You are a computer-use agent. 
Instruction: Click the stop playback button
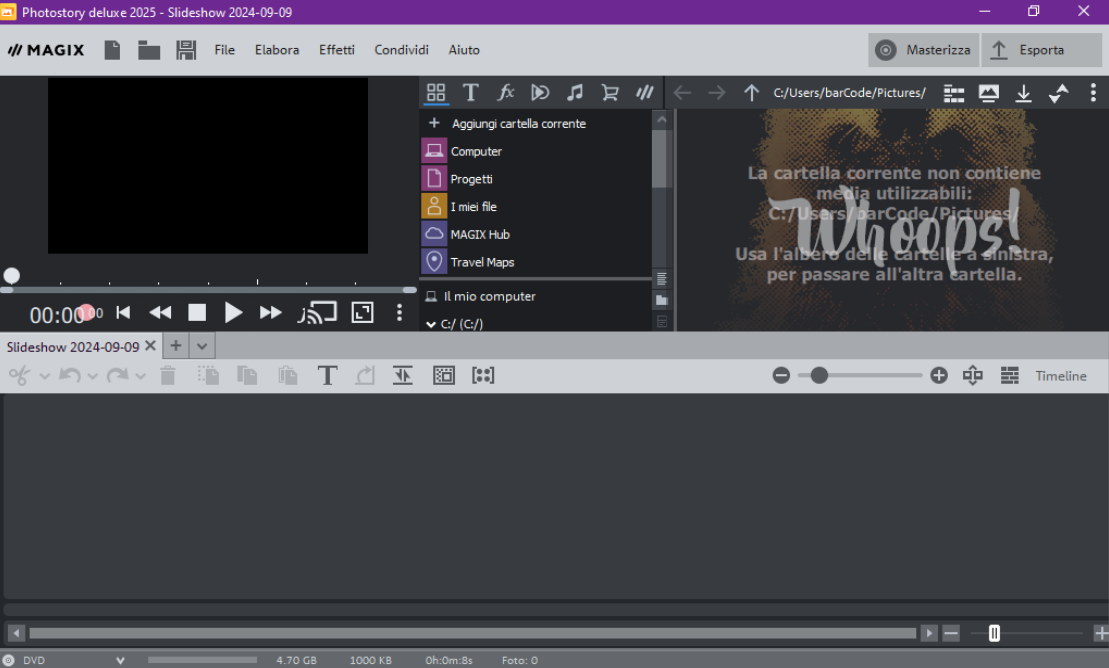click(197, 313)
